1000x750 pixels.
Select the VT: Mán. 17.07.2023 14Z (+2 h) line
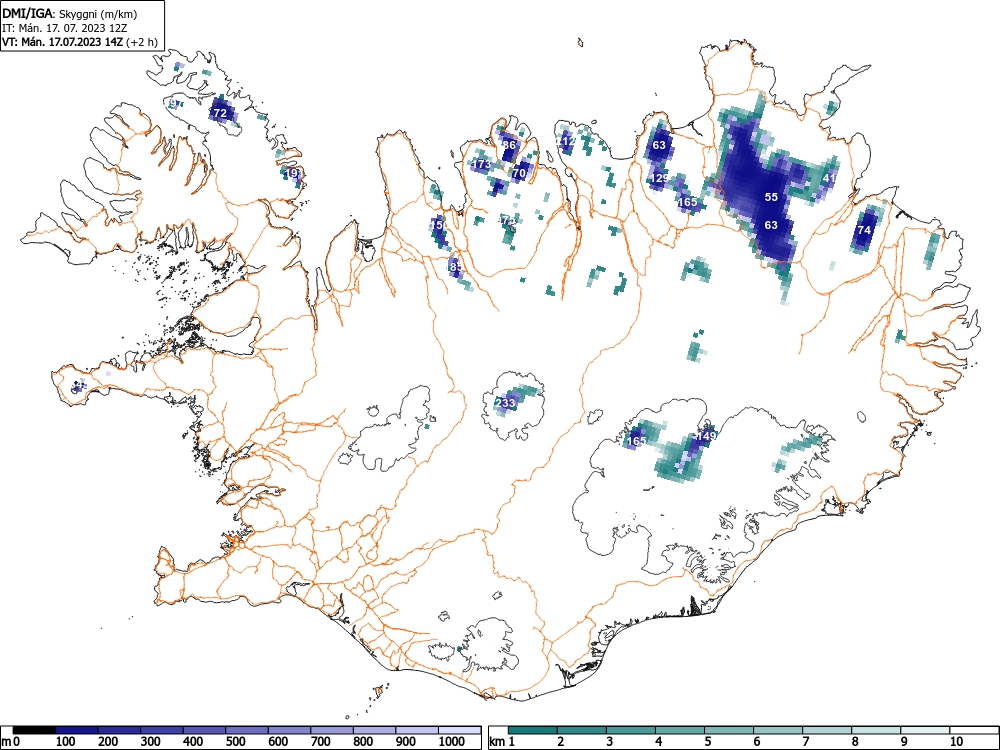(x=80, y=42)
